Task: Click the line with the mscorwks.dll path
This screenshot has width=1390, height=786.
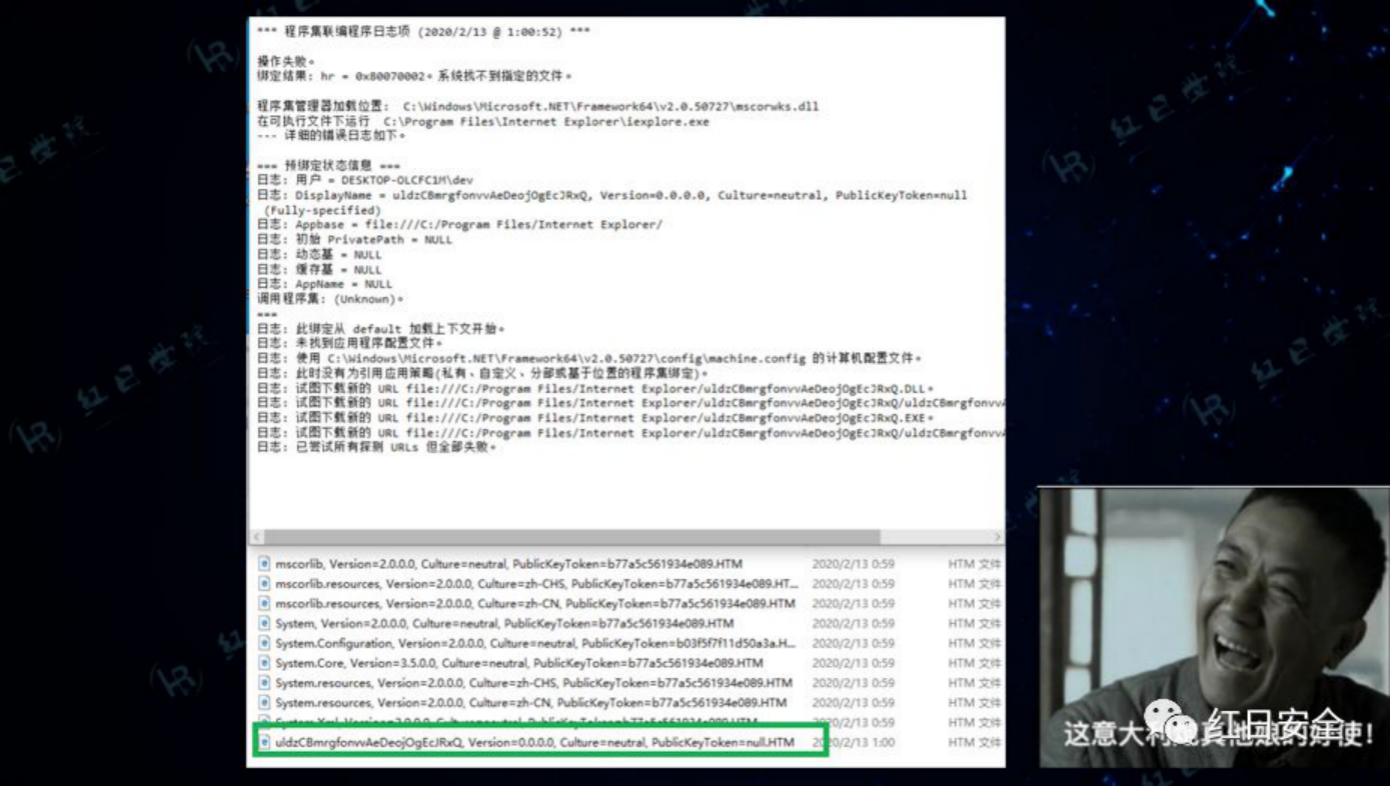Action: pyautogui.click(x=539, y=106)
